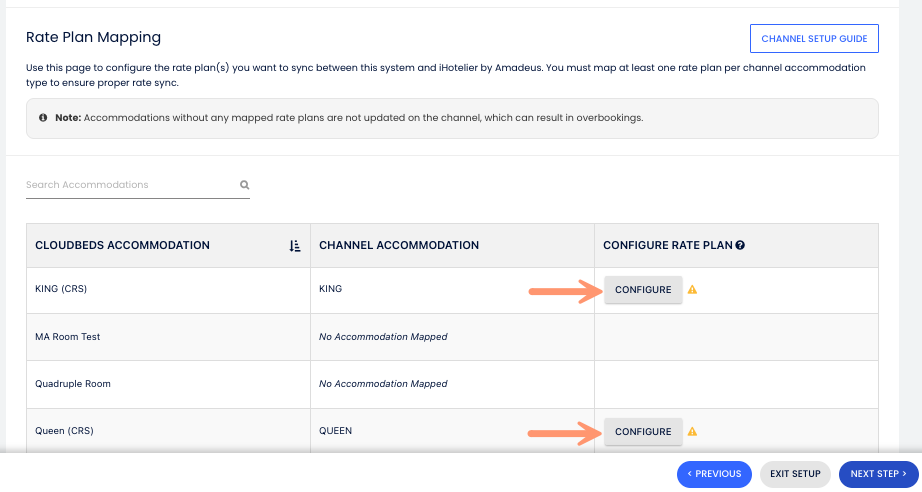Configure rate plan for KING (CRS)

click(x=642, y=290)
